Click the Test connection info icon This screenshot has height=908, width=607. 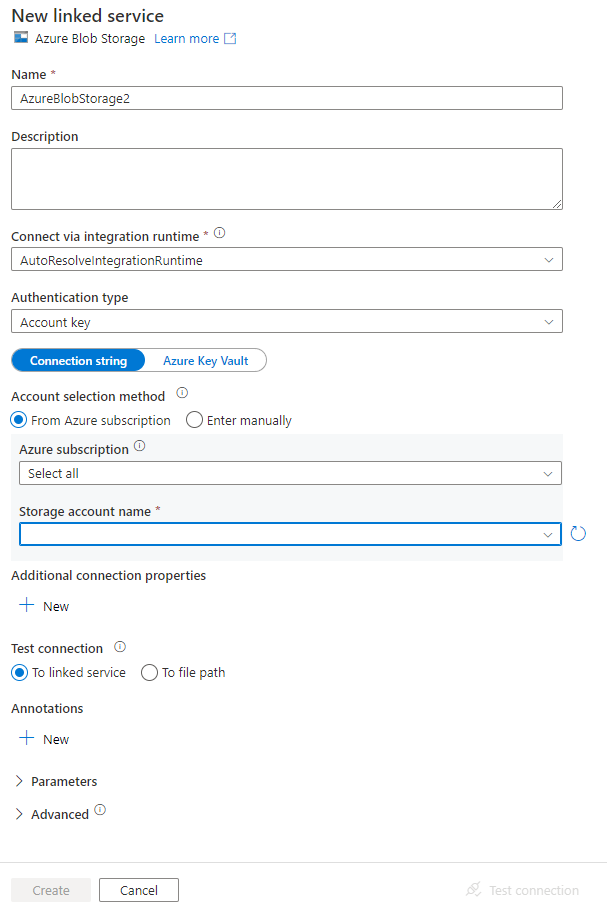pyautogui.click(x=119, y=646)
